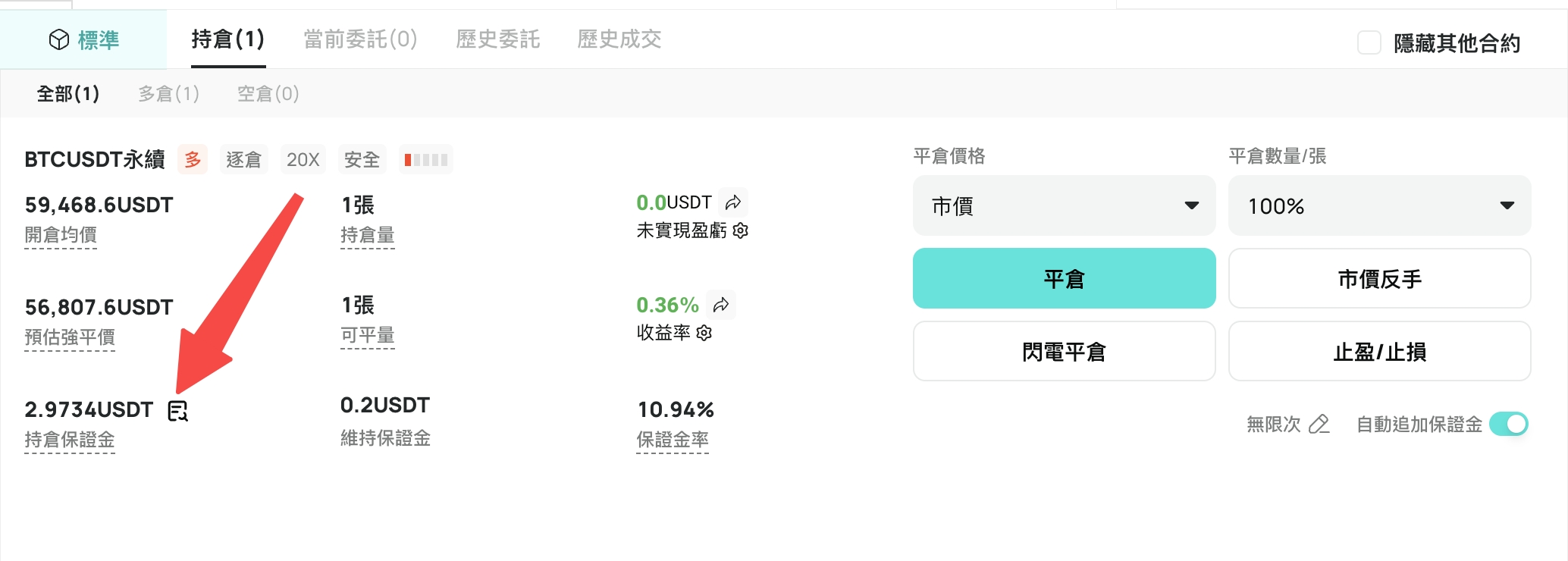Click the 20X leverage tag

tap(303, 159)
